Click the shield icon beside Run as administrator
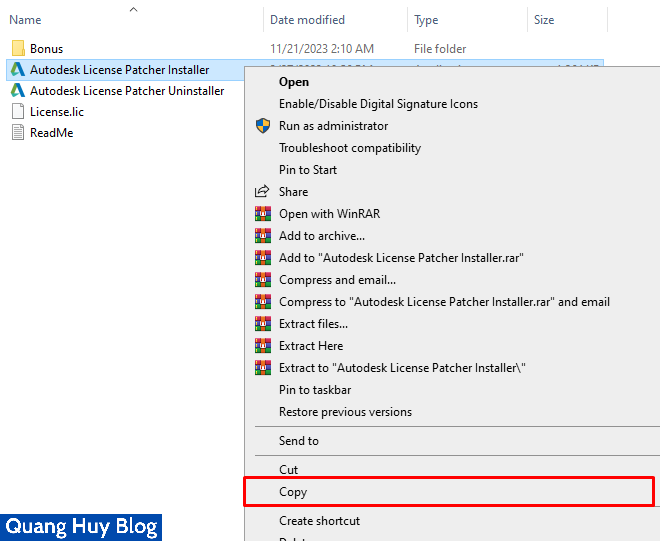This screenshot has height=541, width=660. 263,125
